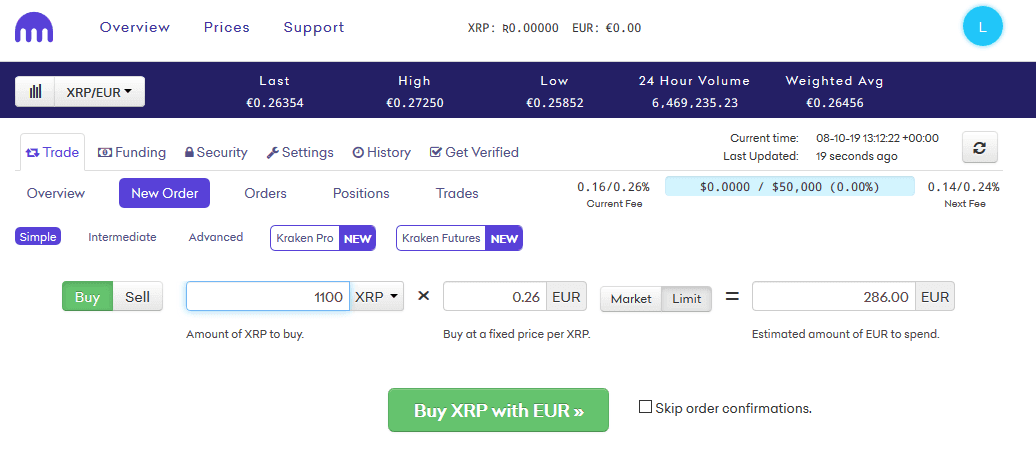Enable Skip order confirmations checkbox
1036x467 pixels.
point(645,407)
